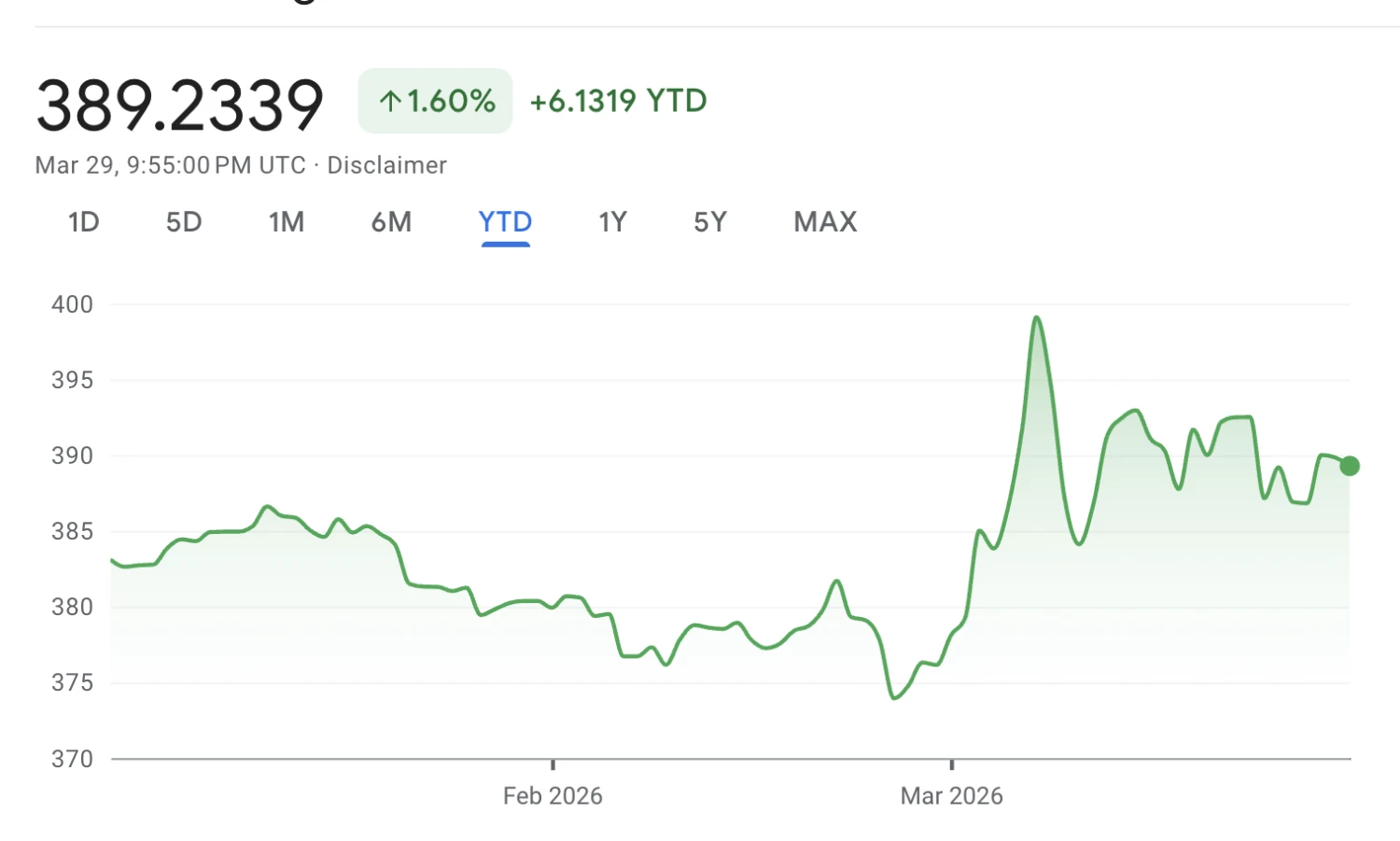Switch chart to 1Y view
Image resolution: width=1400 pixels, height=841 pixels.
click(x=612, y=222)
